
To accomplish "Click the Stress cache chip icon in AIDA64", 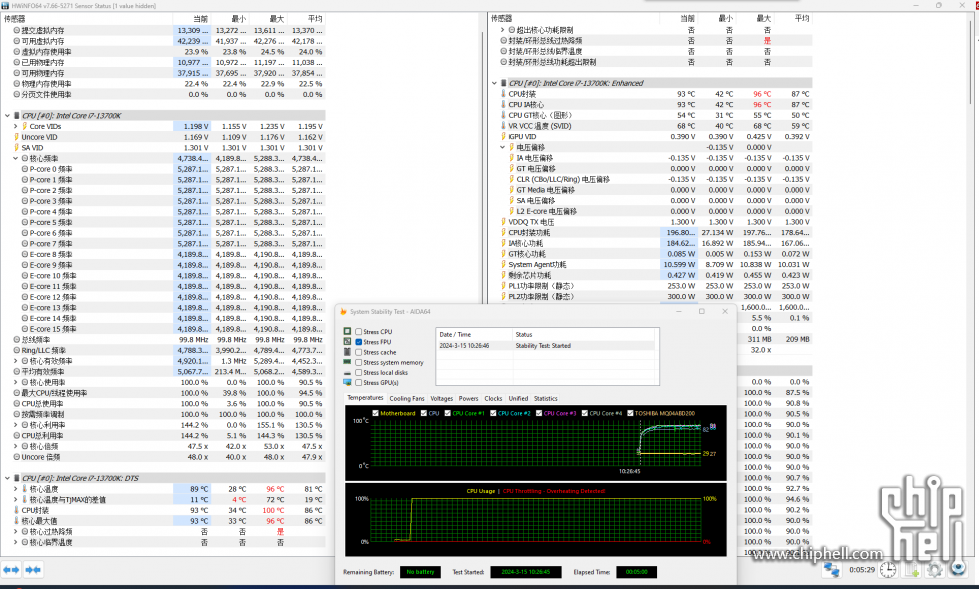I will coord(347,352).
